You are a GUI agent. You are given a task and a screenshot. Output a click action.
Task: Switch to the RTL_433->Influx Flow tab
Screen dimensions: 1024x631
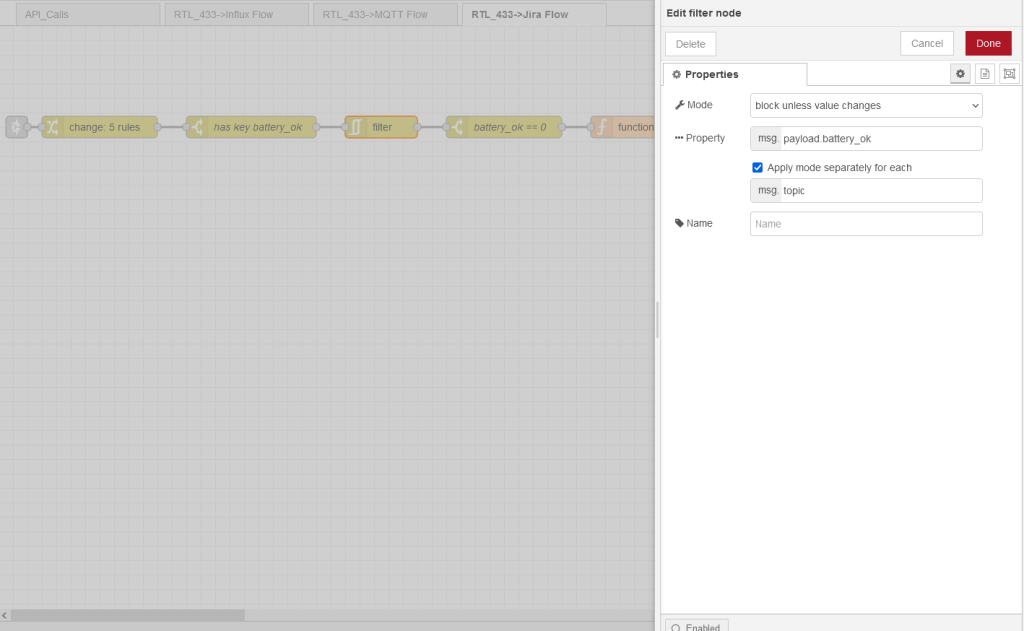click(236, 14)
